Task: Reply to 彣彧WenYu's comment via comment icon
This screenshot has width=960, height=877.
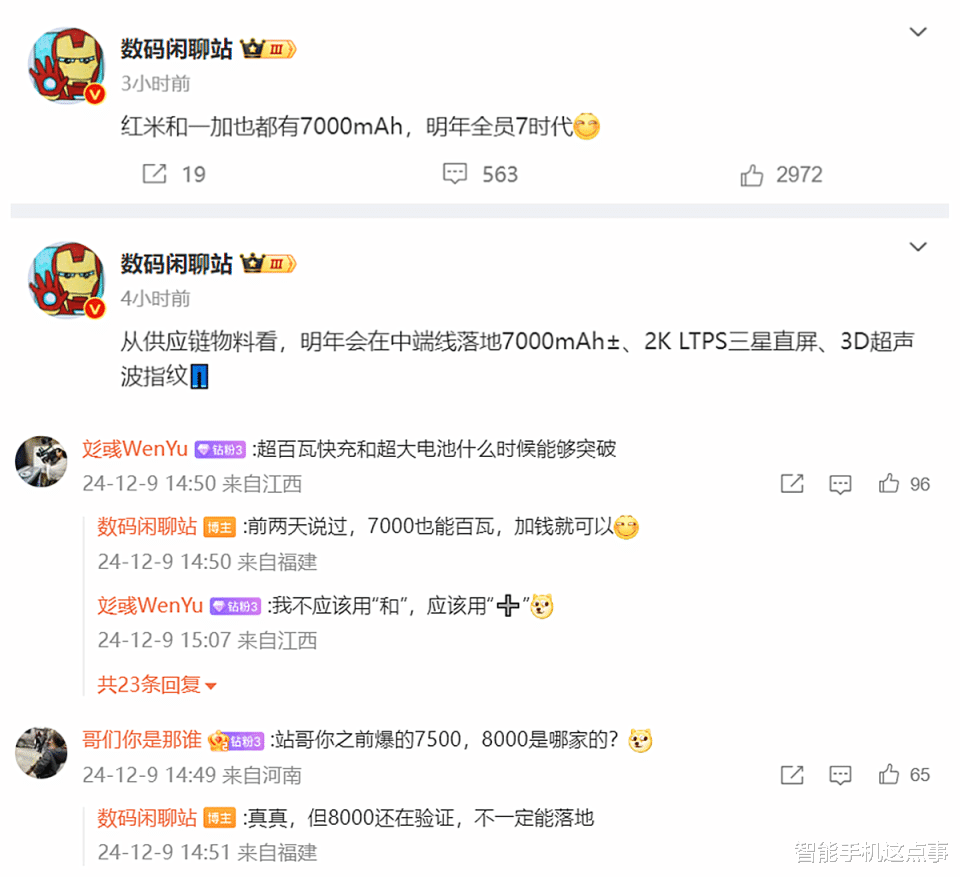Action: tap(840, 484)
